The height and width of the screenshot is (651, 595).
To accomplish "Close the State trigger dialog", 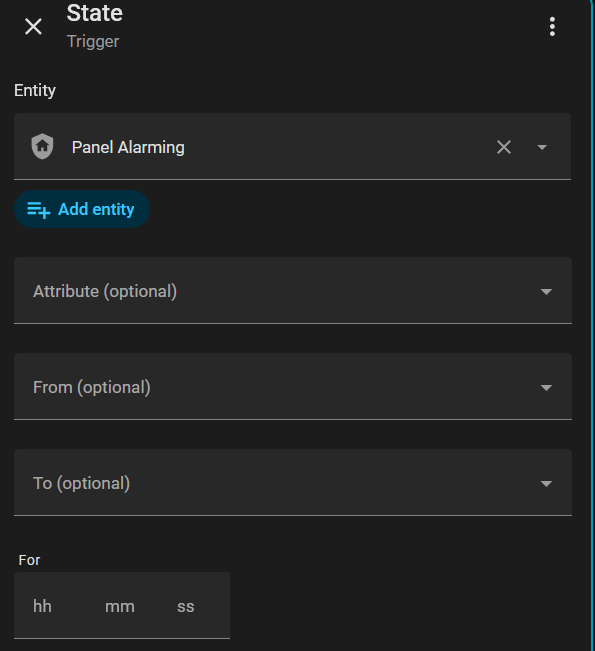I will tap(33, 27).
